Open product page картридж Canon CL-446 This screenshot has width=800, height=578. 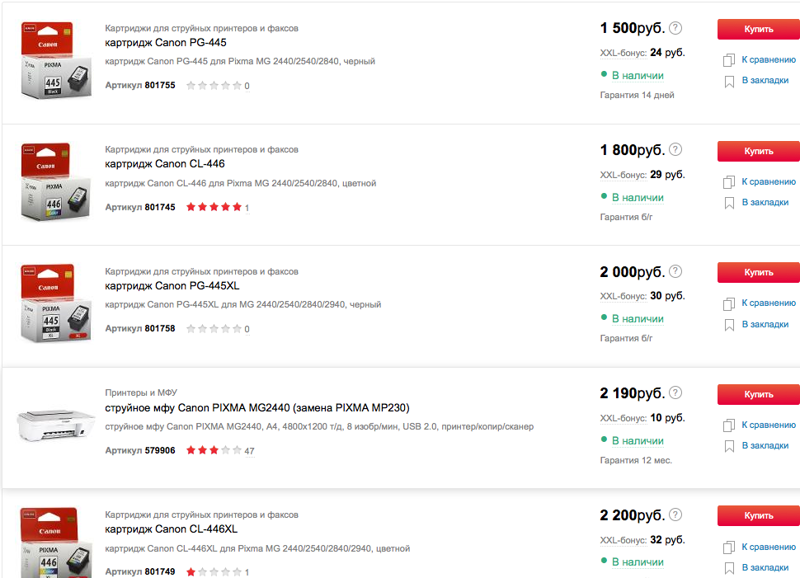coord(164,164)
